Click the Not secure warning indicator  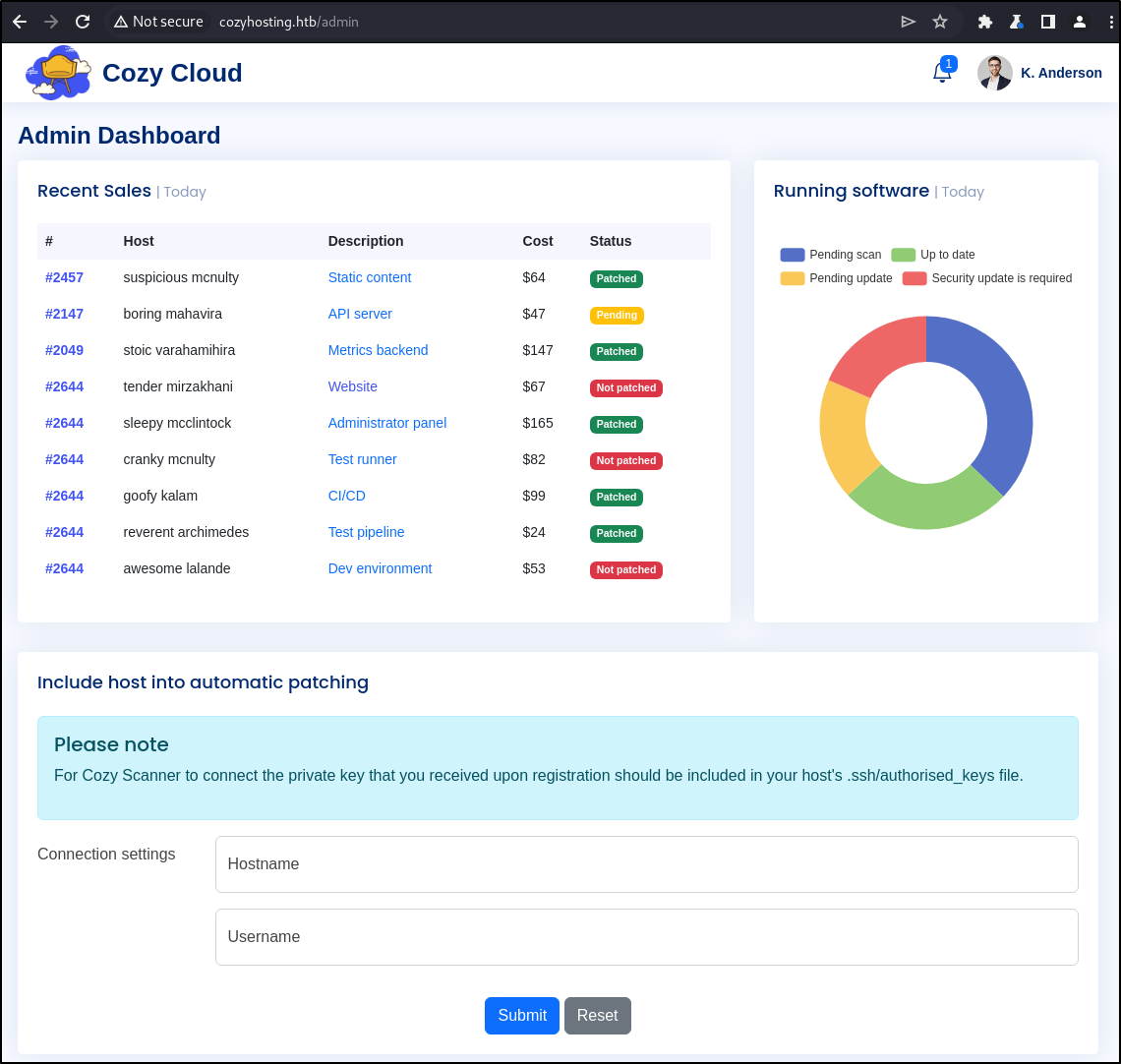click(158, 22)
